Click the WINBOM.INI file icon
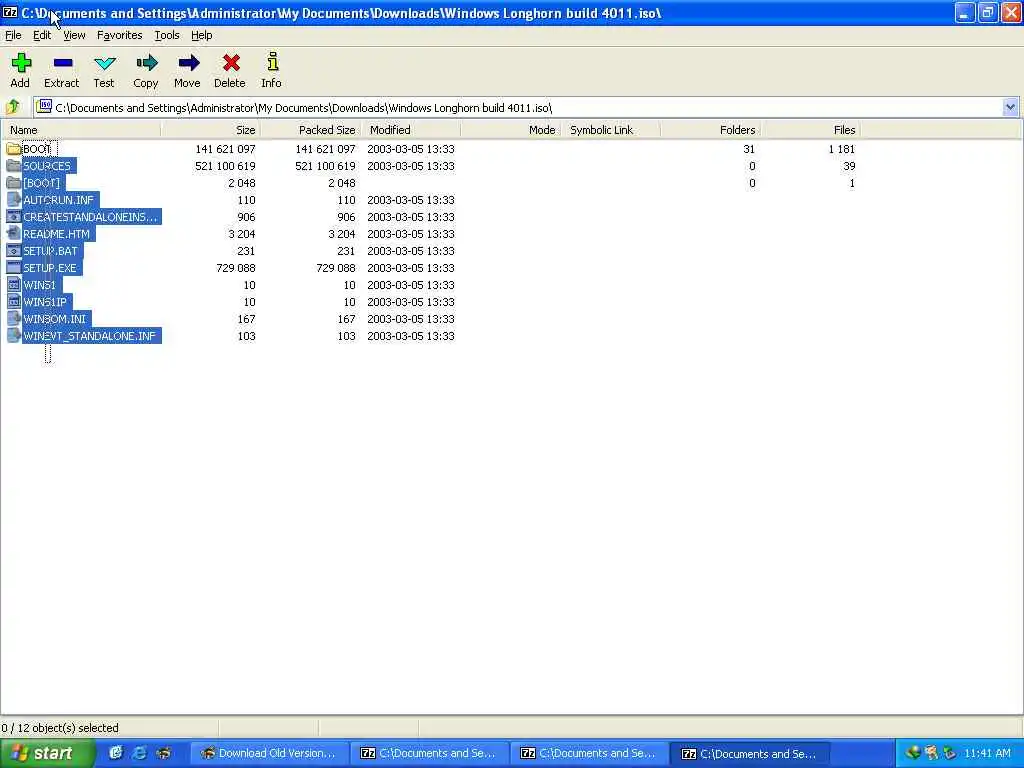Viewport: 1024px width, 768px height. click(13, 319)
